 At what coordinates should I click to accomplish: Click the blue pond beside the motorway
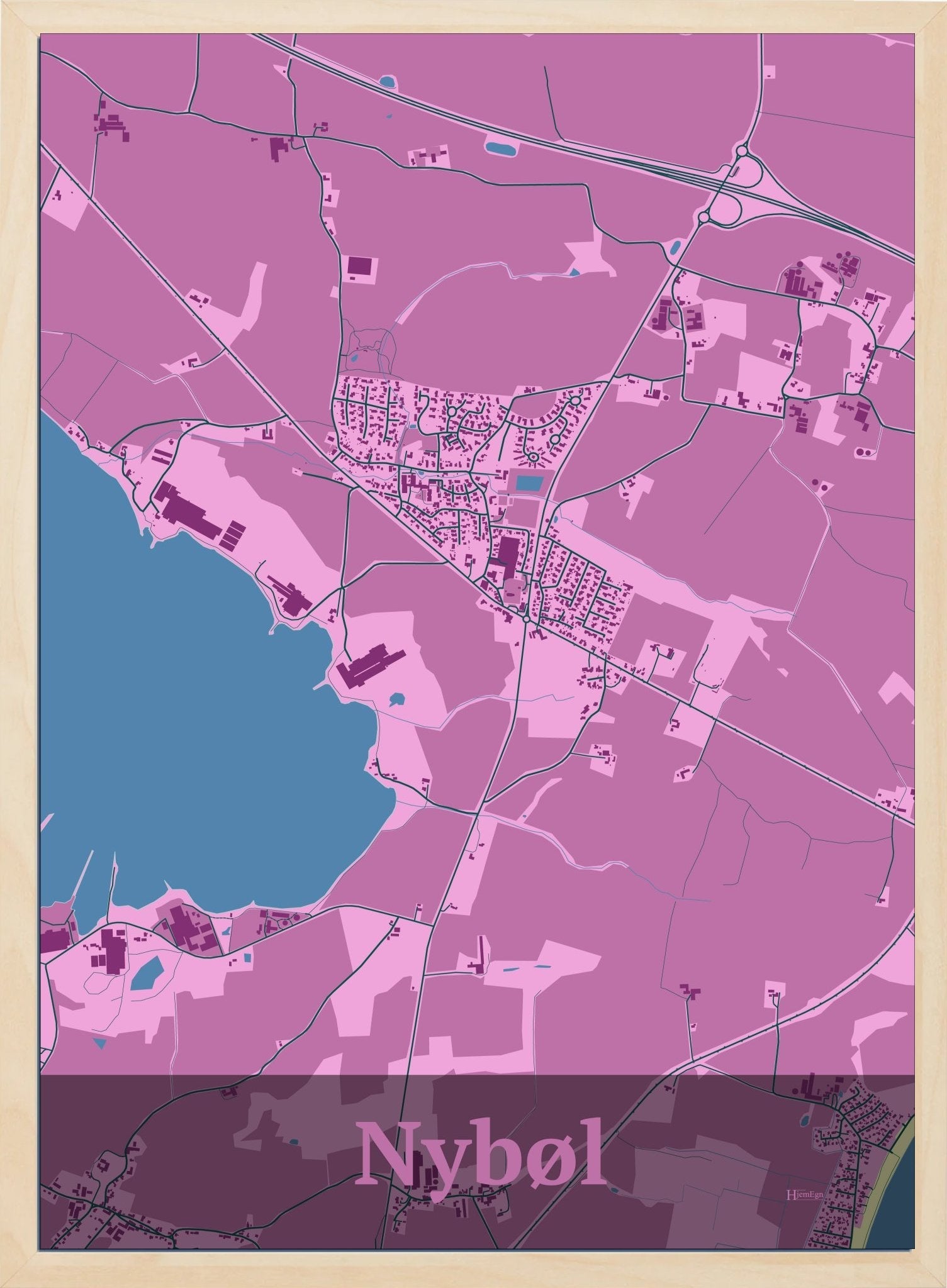pyautogui.click(x=500, y=149)
